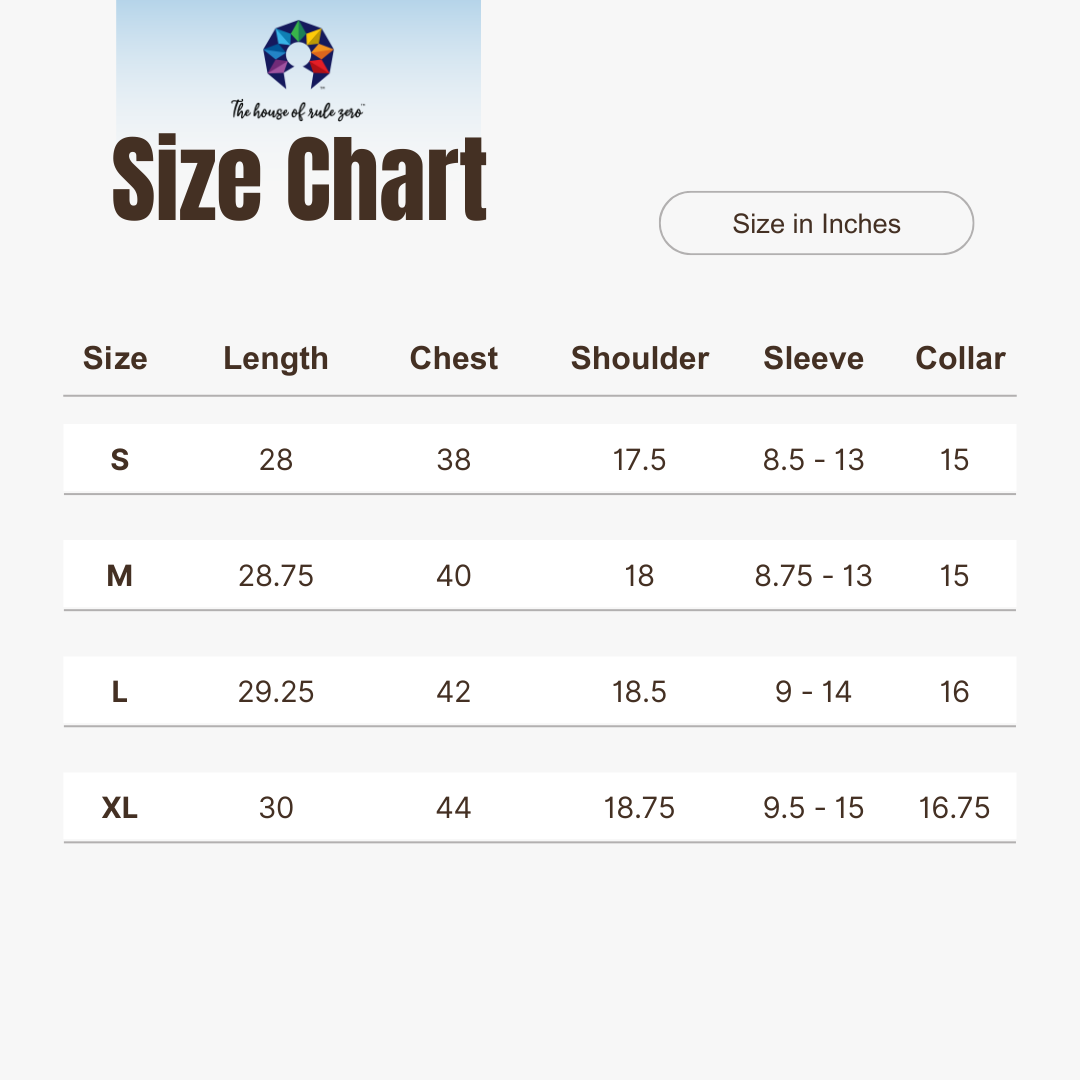Select the L size row label
This screenshot has width=1080, height=1080.
point(120,692)
